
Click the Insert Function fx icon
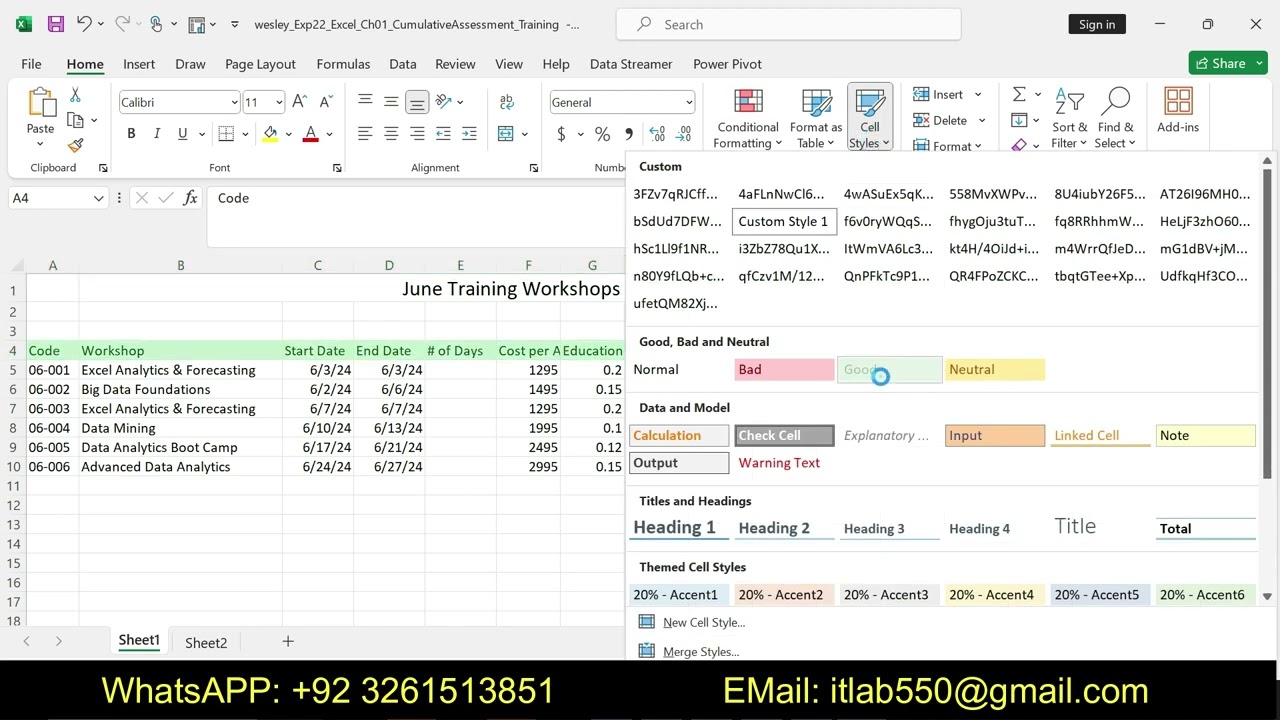point(190,198)
